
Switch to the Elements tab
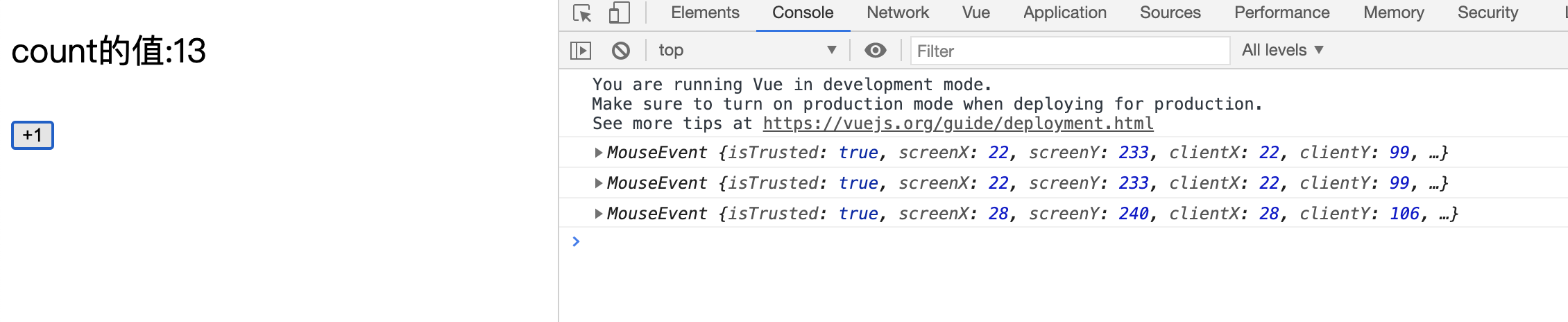705,12
